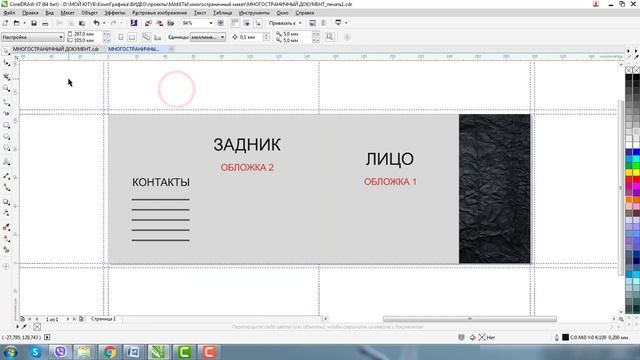Screen dimensions: 640x360
Task: Open the Эффекты menu
Action: point(115,13)
